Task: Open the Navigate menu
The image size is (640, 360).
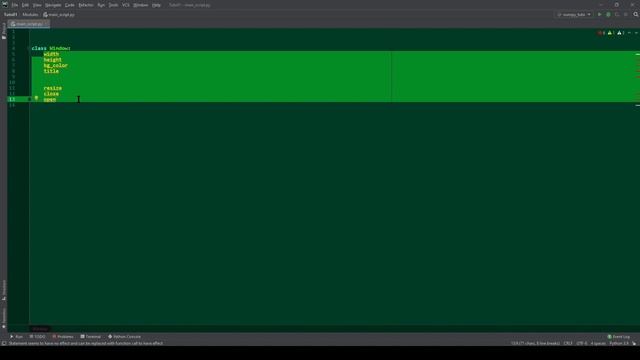Action: click(53, 5)
